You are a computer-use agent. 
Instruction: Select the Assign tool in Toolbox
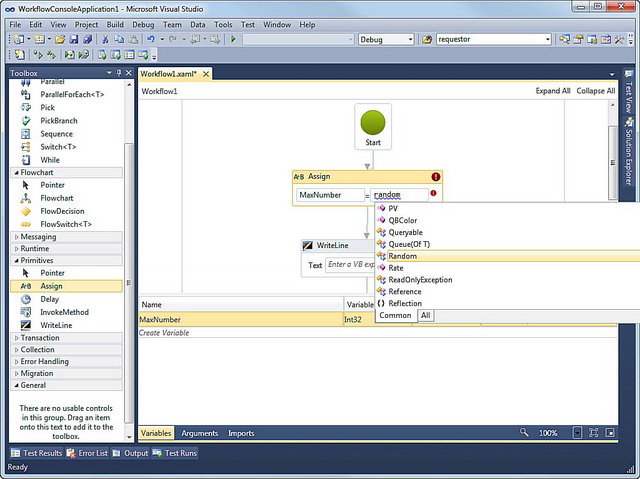click(x=67, y=286)
